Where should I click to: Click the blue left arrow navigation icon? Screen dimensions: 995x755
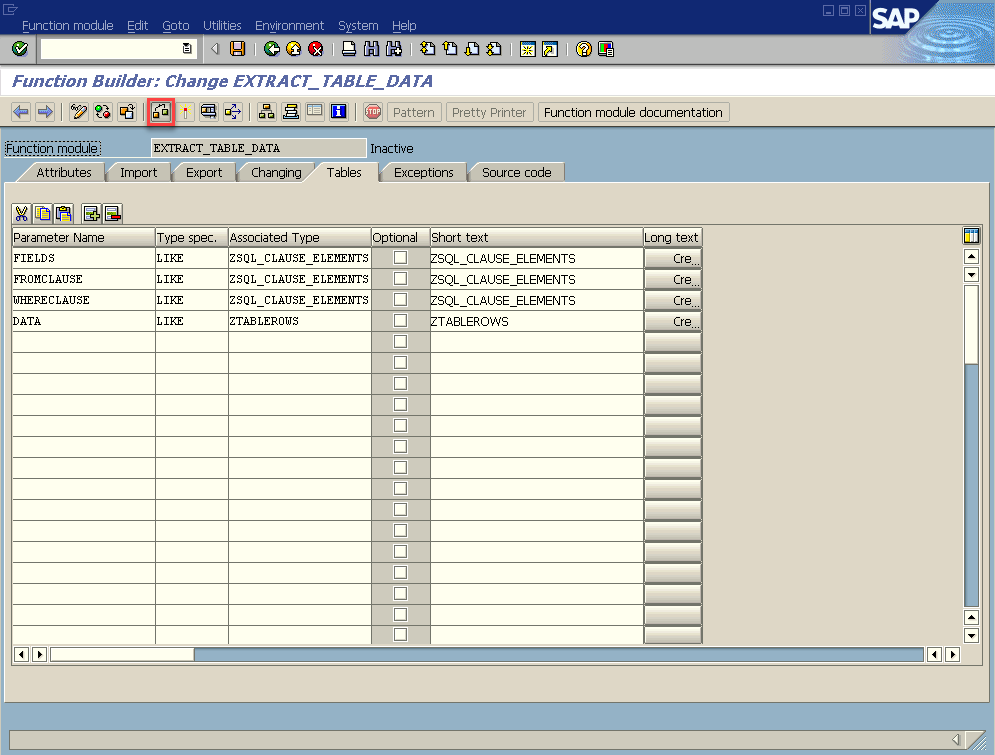[x=21, y=112]
